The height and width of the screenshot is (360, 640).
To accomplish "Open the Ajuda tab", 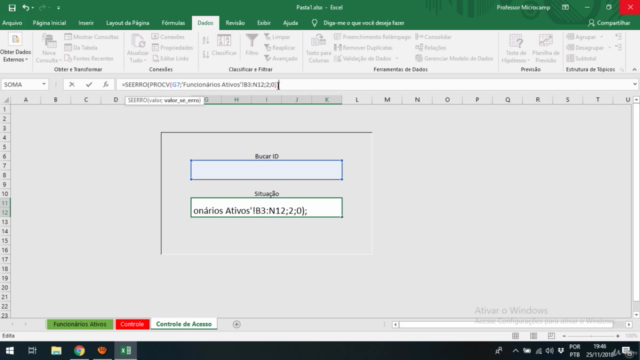I will pyautogui.click(x=291, y=23).
